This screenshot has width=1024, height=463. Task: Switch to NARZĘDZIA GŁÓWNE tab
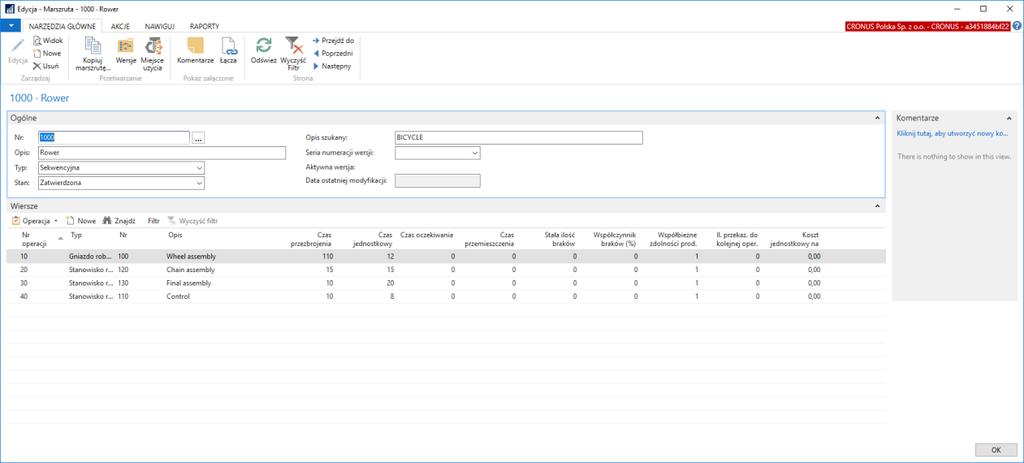(x=62, y=26)
